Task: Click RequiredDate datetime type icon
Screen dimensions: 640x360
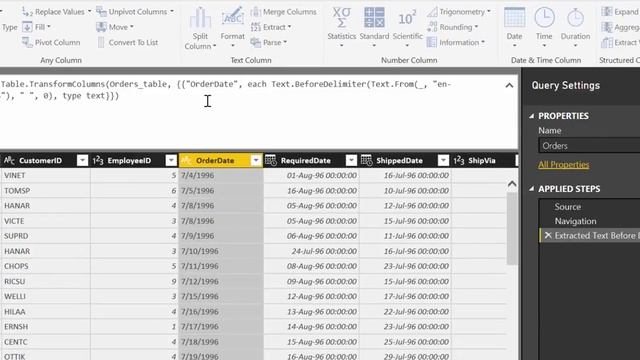Action: click(x=271, y=160)
